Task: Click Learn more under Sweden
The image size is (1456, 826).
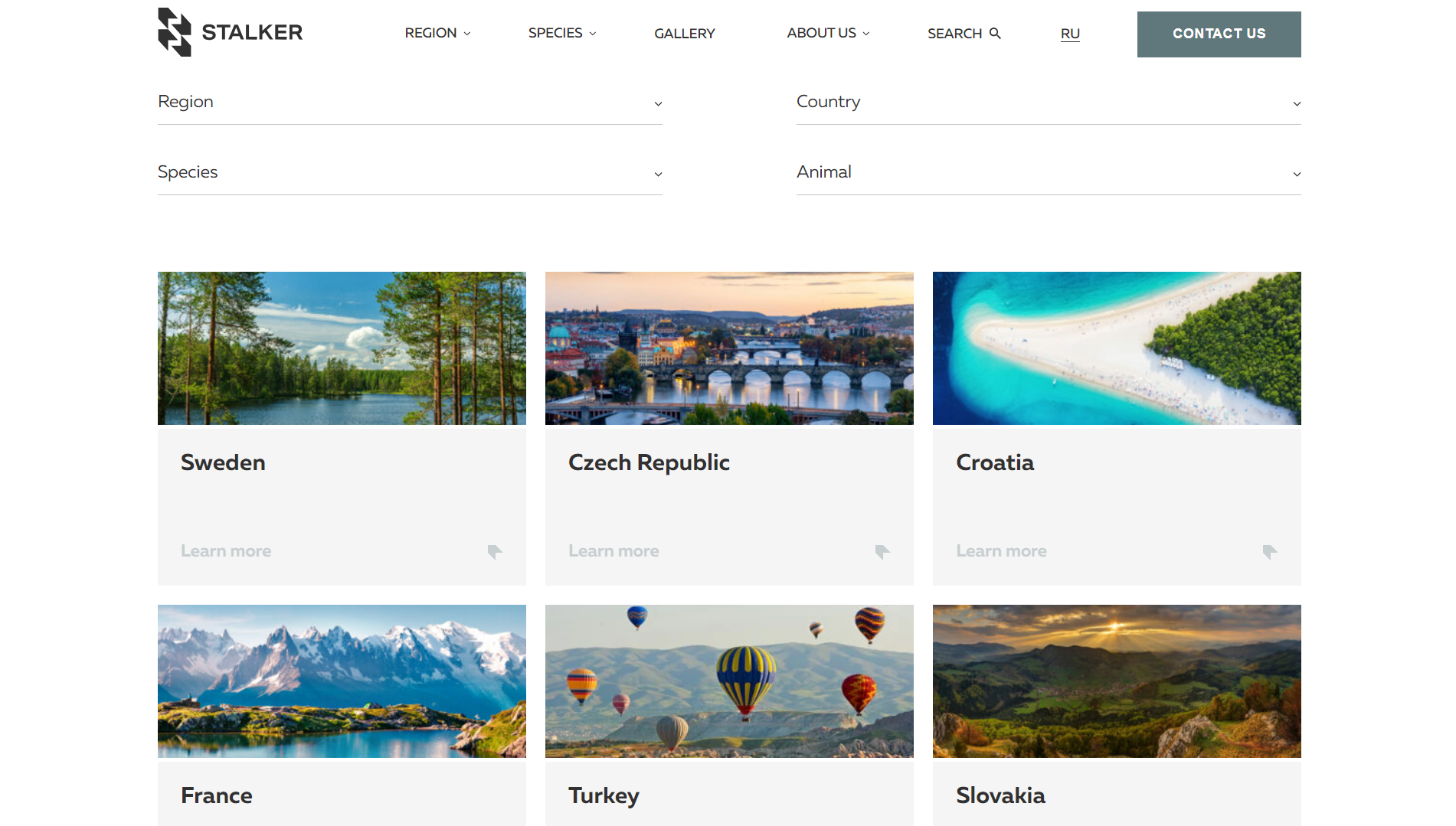Action: (226, 551)
